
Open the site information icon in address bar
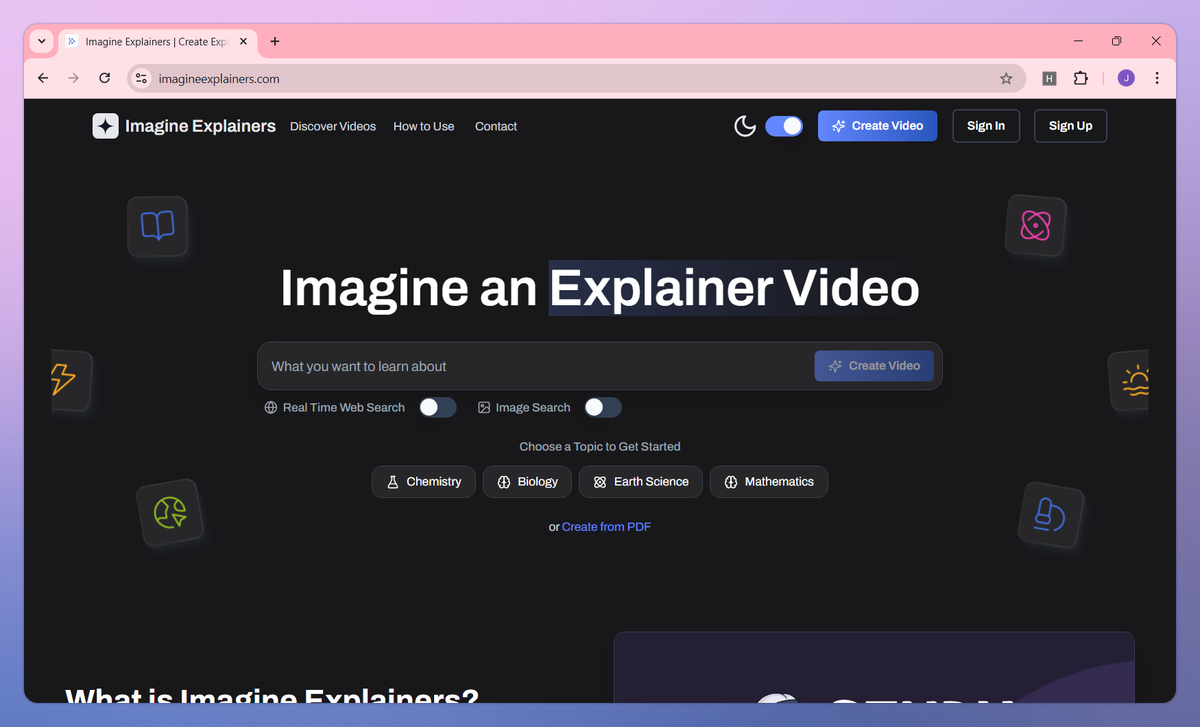(141, 78)
